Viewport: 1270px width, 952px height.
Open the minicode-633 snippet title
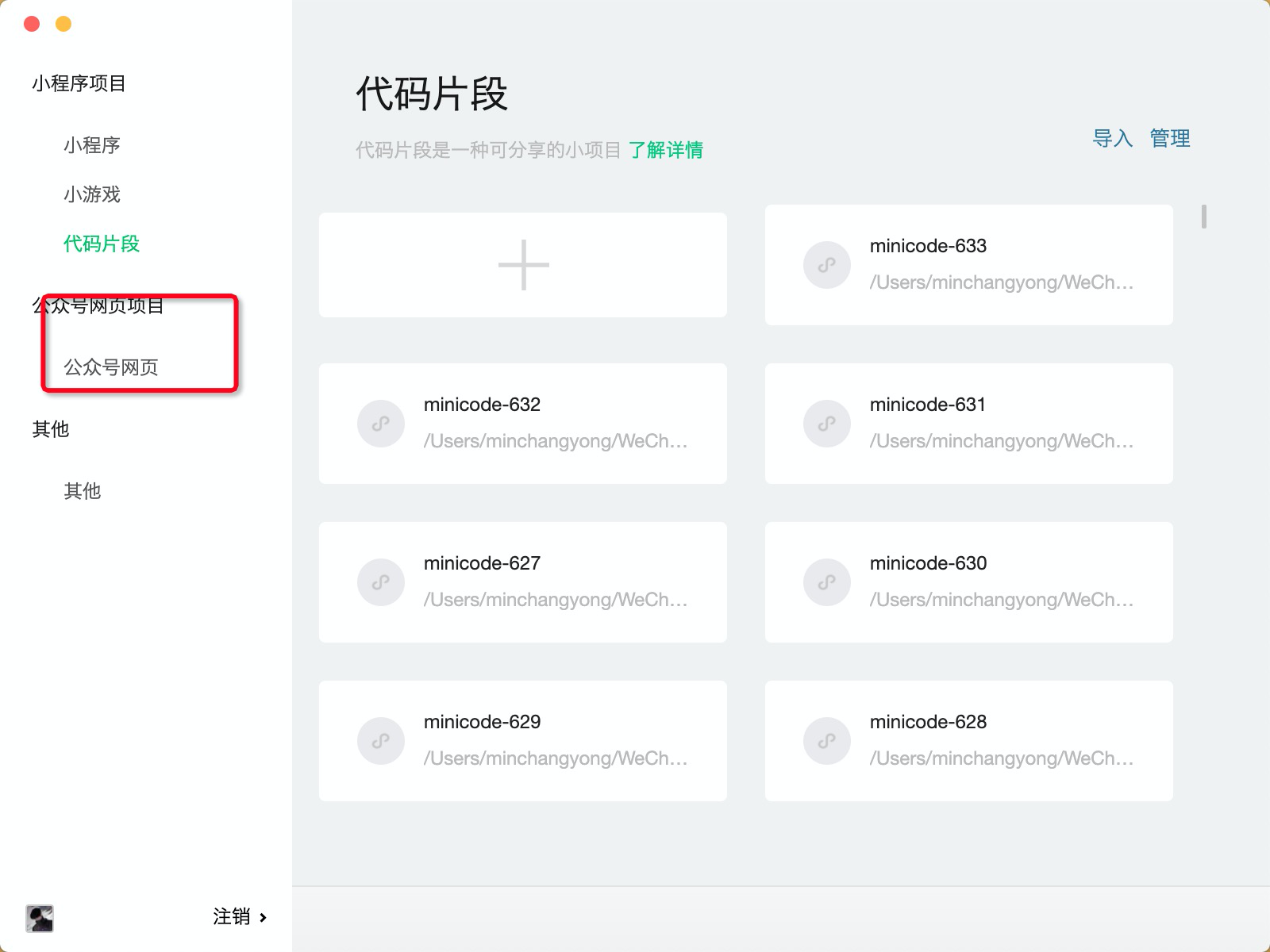[928, 246]
